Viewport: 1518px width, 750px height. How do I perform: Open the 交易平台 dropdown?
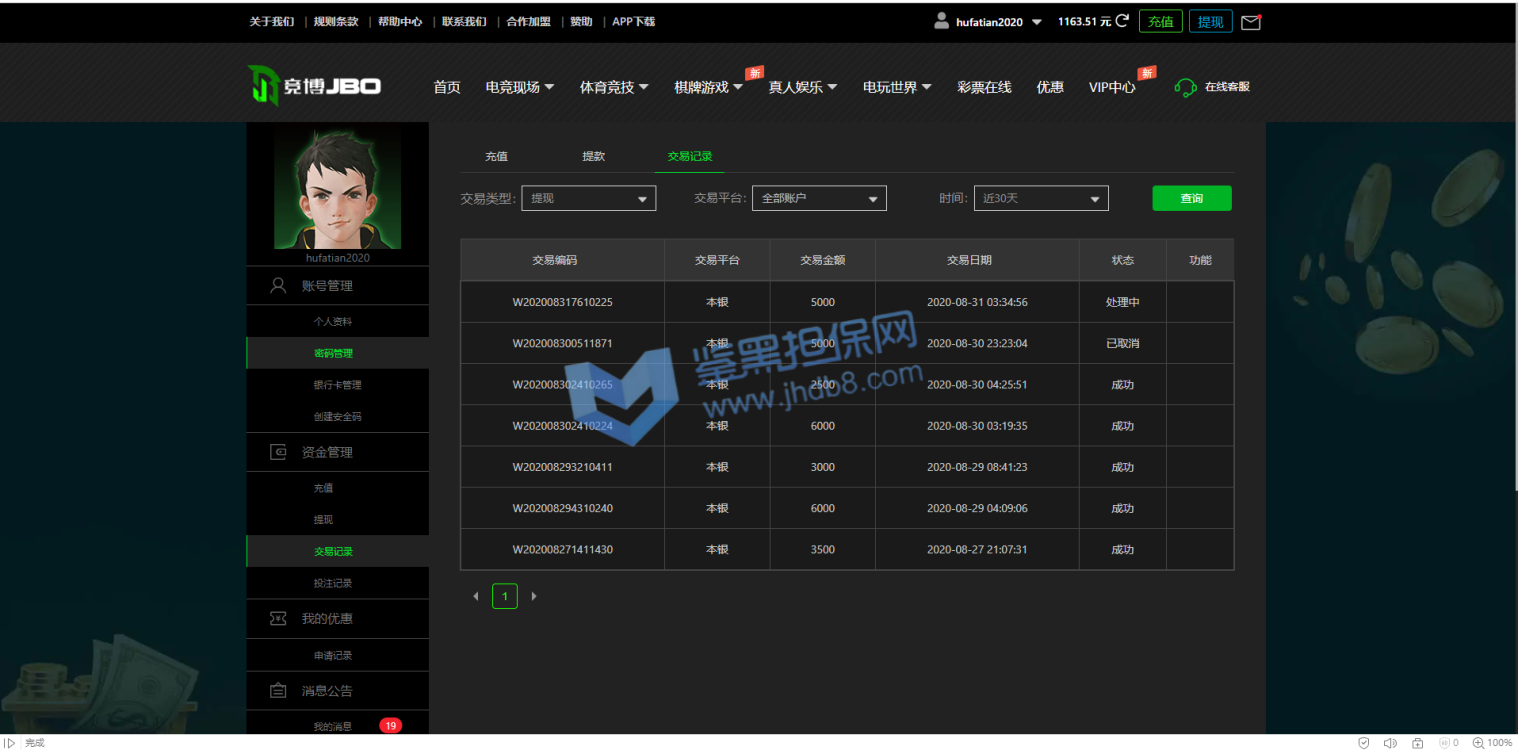tap(819, 199)
